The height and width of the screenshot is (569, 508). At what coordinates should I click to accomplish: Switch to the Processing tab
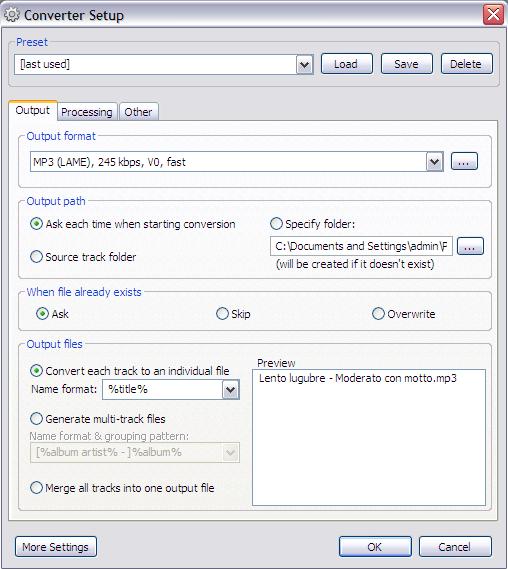click(x=87, y=112)
